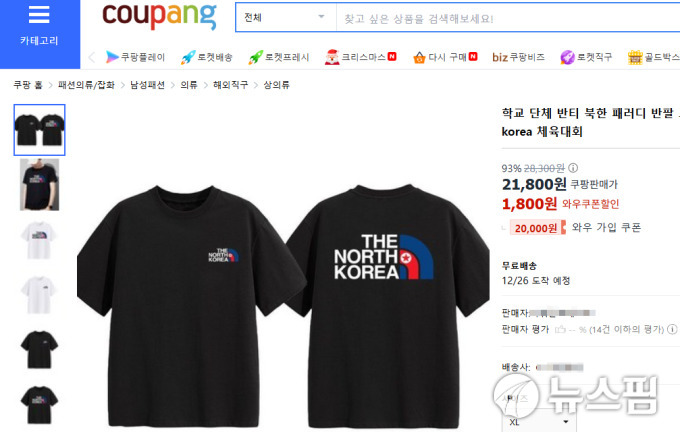This screenshot has height=432, width=680.
Task: Click the 20,000원 Wow coupon badge
Action: point(538,228)
